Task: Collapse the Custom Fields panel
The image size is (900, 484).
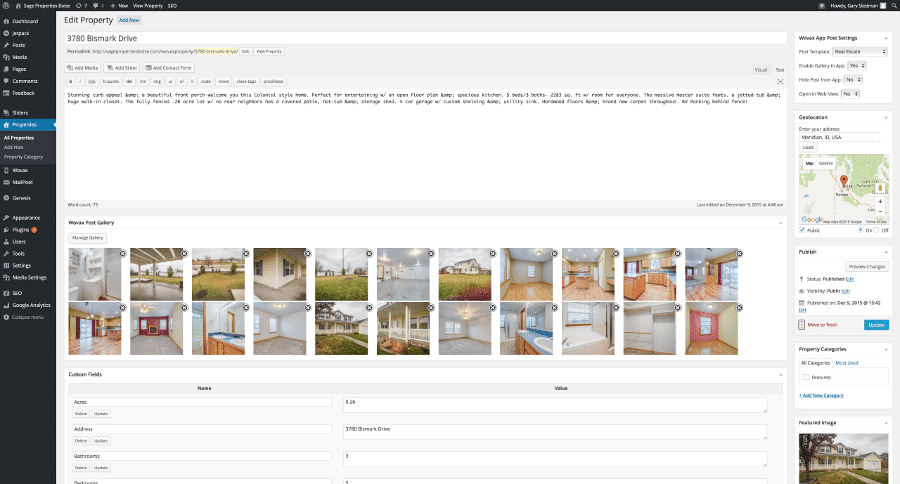Action: [x=780, y=374]
